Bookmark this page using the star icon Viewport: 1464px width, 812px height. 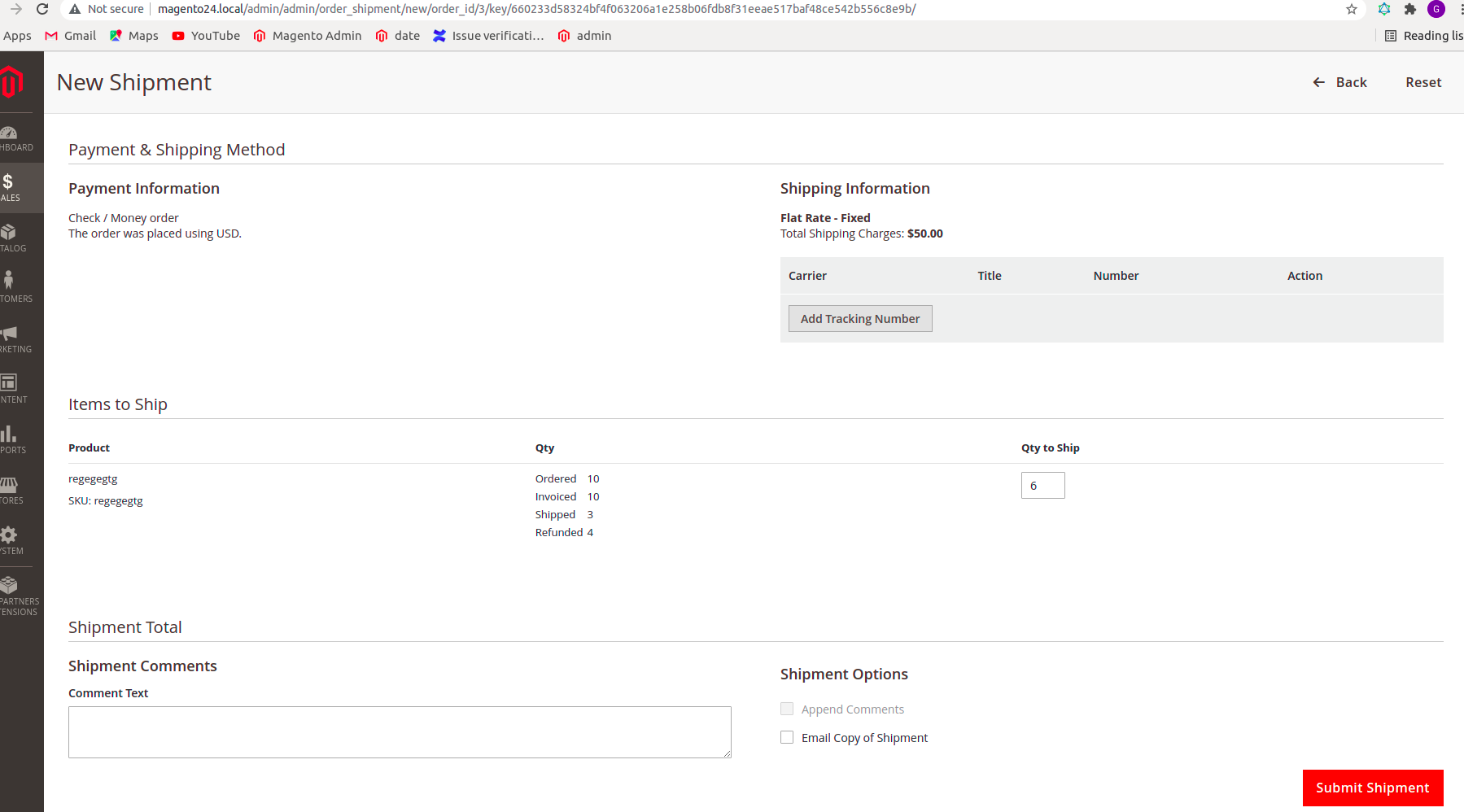click(x=1352, y=9)
